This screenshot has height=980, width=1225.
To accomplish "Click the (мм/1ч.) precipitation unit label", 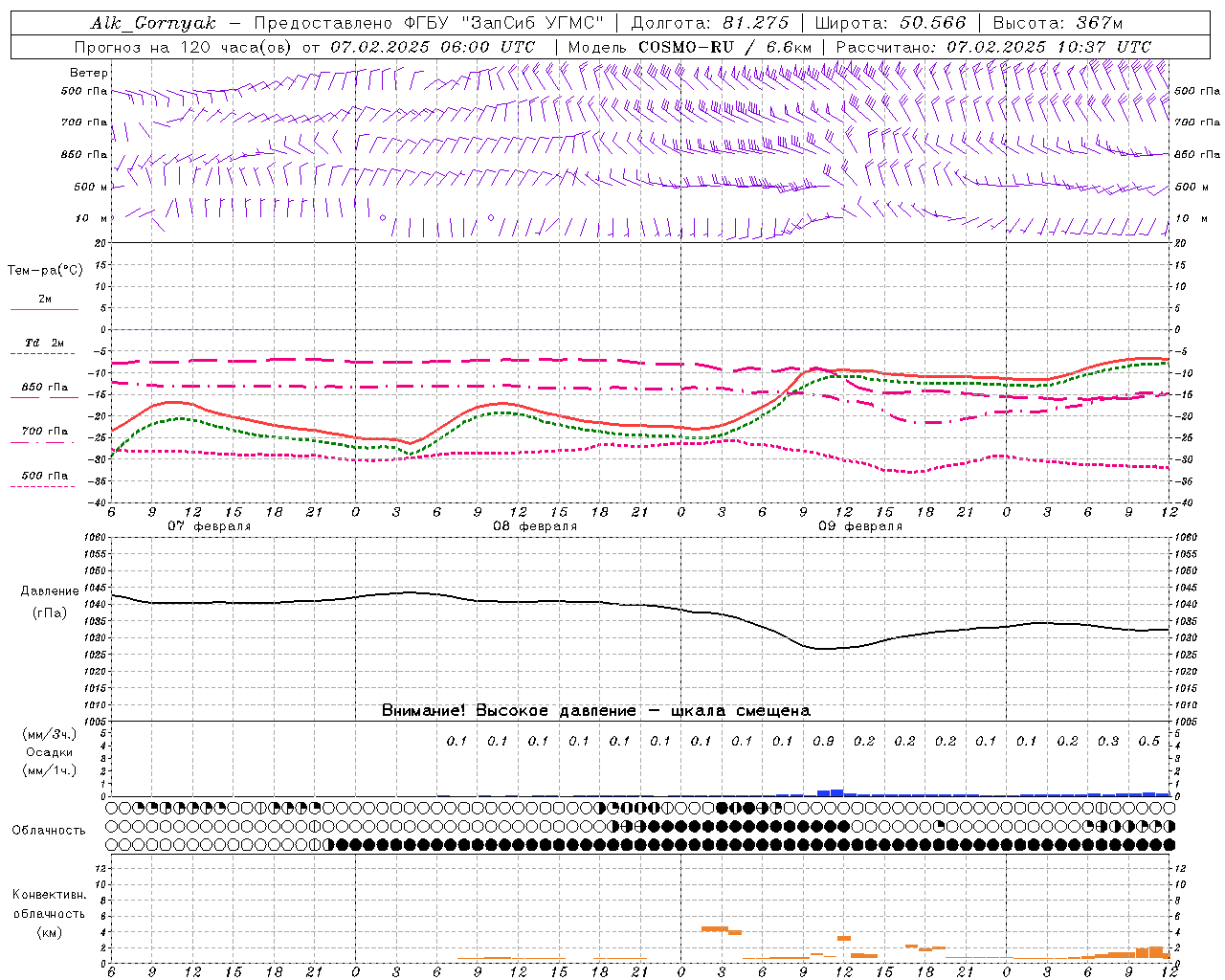I will (50, 770).
